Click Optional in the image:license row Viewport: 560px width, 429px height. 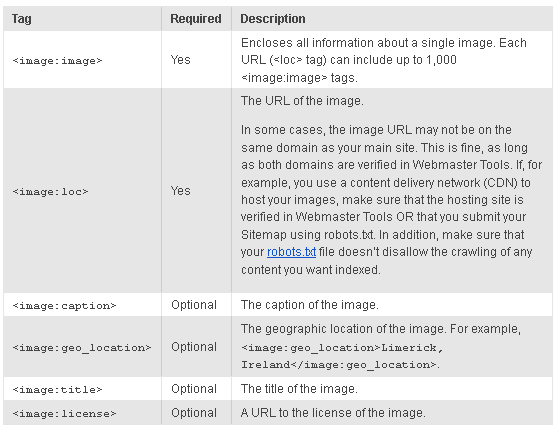(x=194, y=413)
